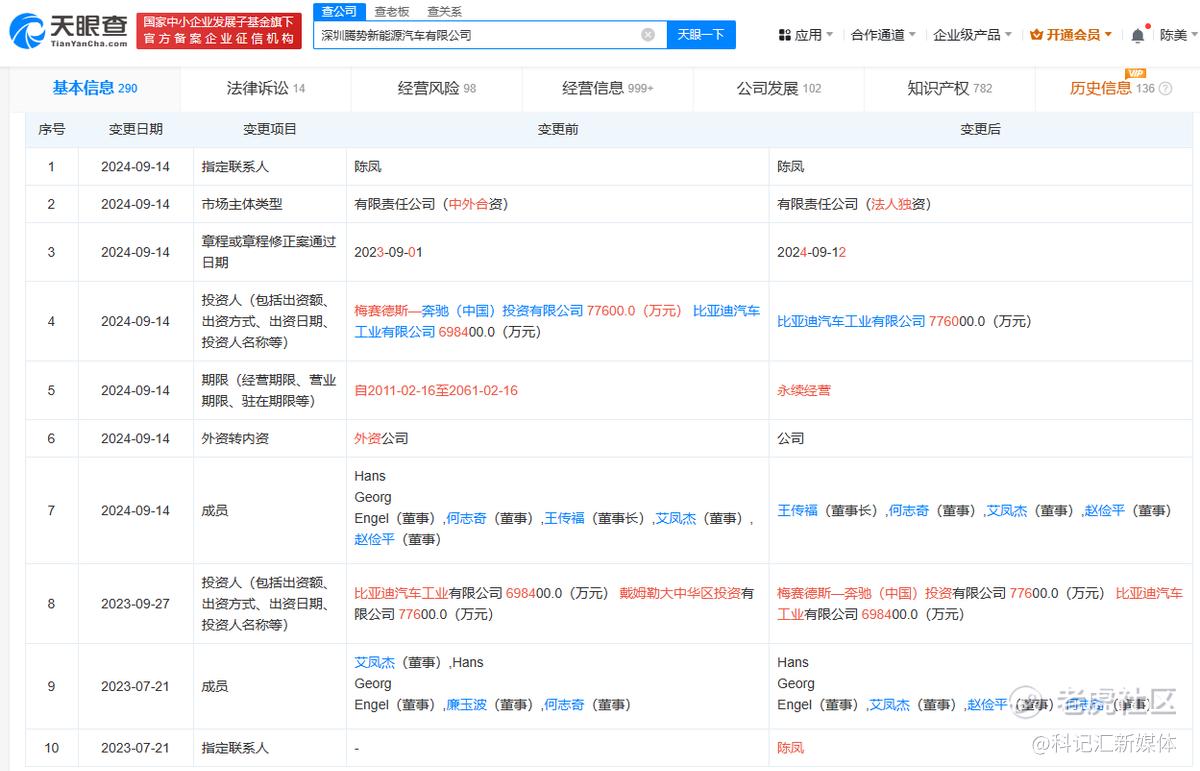Open 赵俭平 link in row 7 变更前
The height and width of the screenshot is (771, 1200).
click(375, 539)
